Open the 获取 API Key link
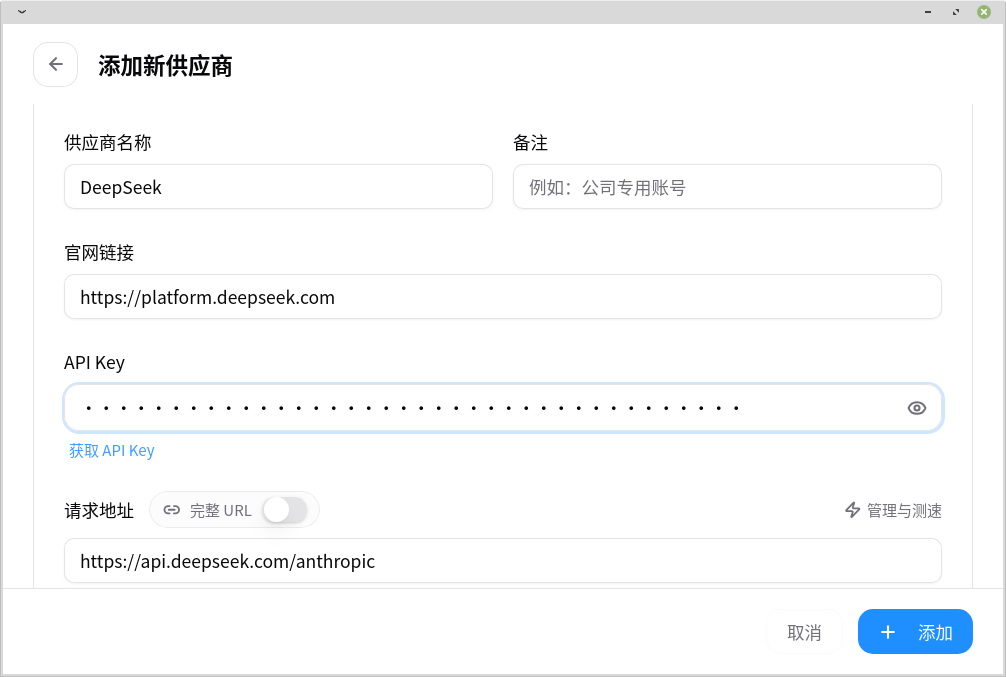The height and width of the screenshot is (677, 1006). tap(112, 450)
